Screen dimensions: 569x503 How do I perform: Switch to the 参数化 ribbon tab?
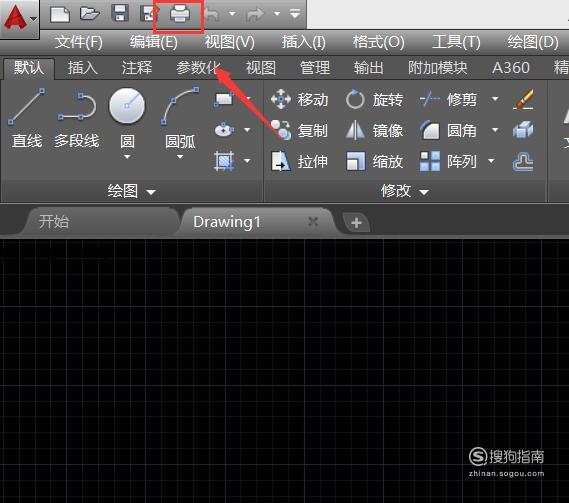(x=198, y=68)
